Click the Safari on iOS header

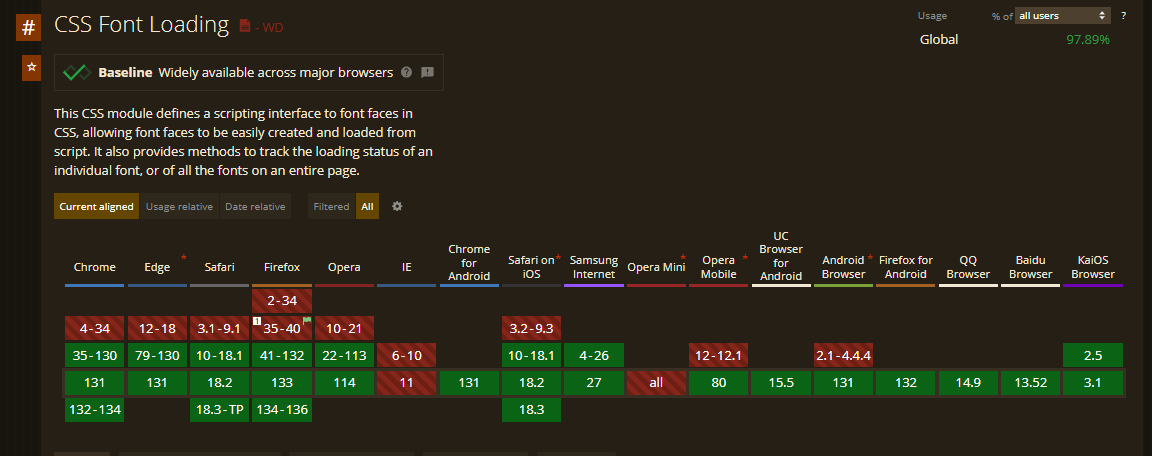[x=531, y=267]
